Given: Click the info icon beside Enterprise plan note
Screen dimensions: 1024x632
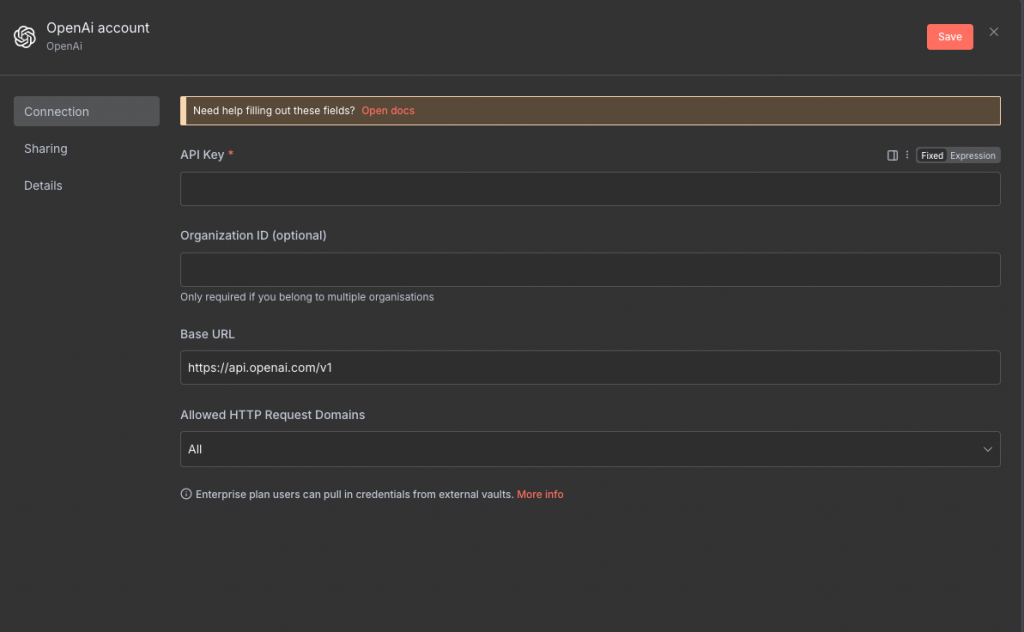Looking at the screenshot, I should coord(186,494).
